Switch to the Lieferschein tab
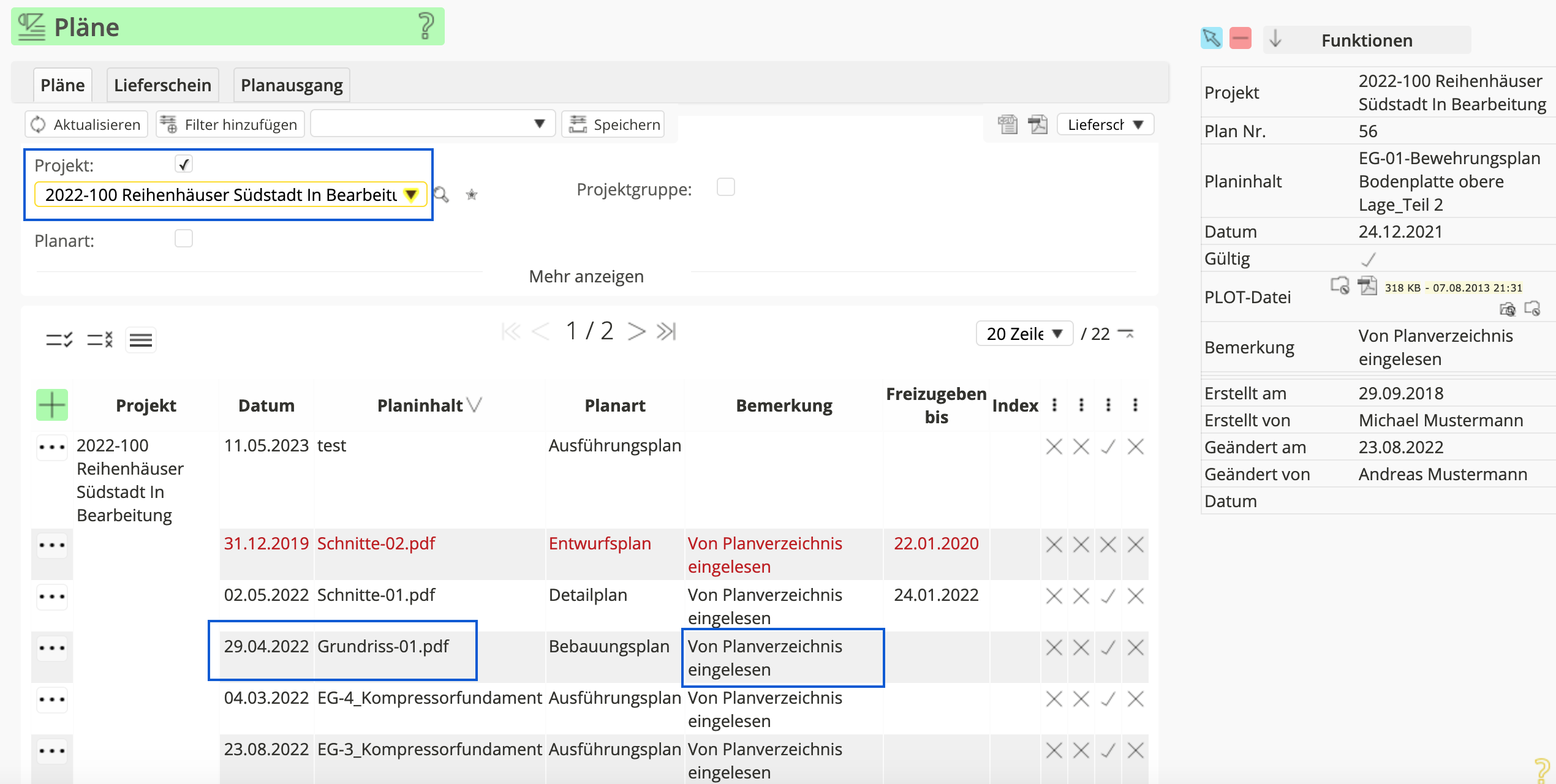1556x784 pixels. 162,85
